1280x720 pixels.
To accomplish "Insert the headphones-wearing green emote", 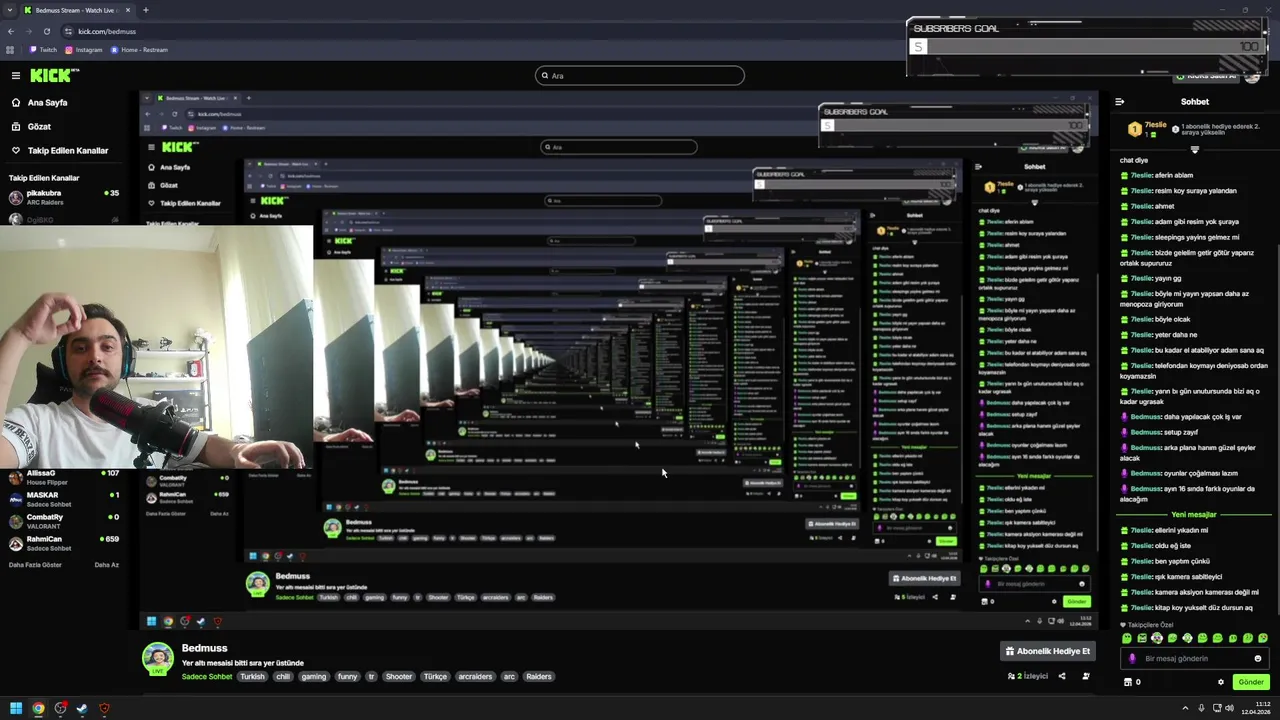I will (x=1157, y=638).
